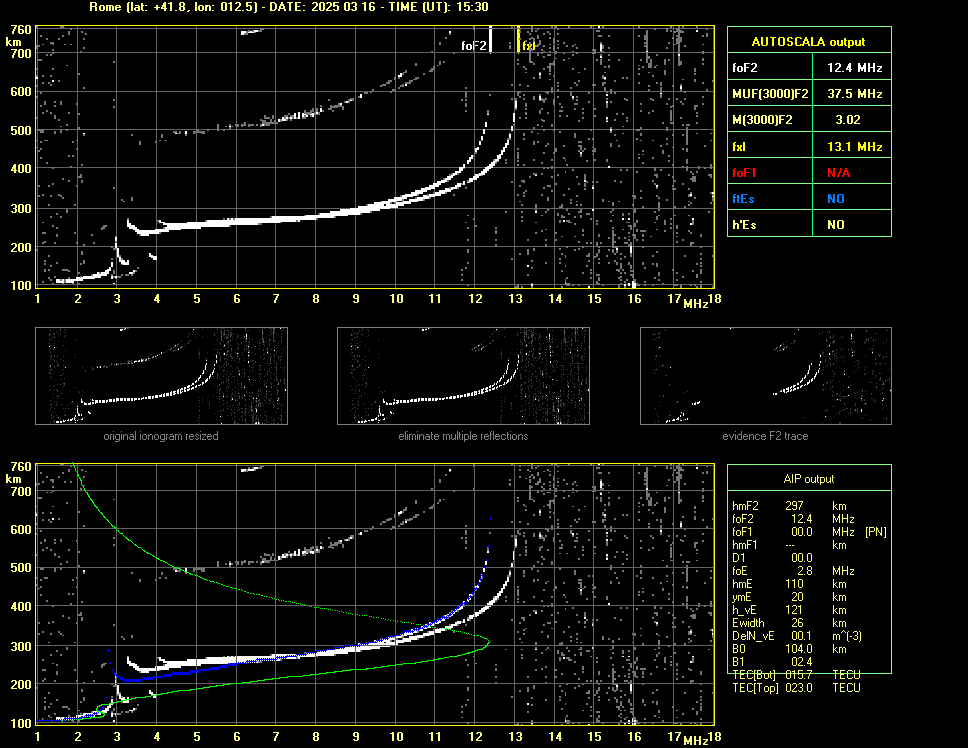The height and width of the screenshot is (748, 968).
Task: Click the h_vE 121 km row
Action: coord(788,610)
